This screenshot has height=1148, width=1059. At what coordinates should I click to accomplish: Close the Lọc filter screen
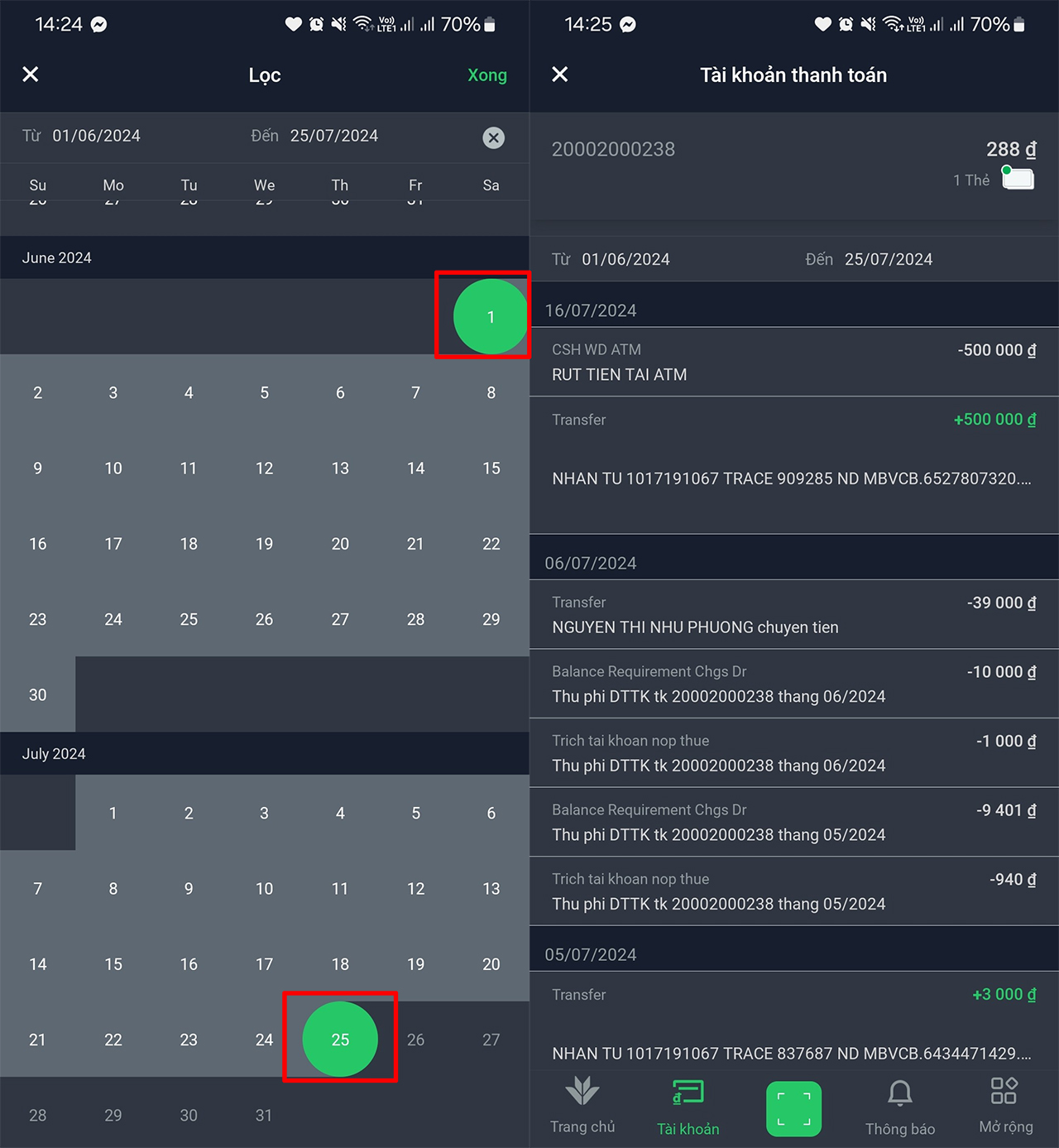[31, 74]
